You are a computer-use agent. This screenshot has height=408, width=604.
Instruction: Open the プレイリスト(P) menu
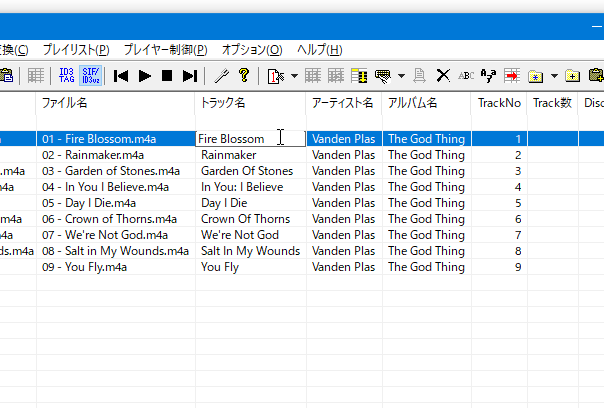coord(76,50)
